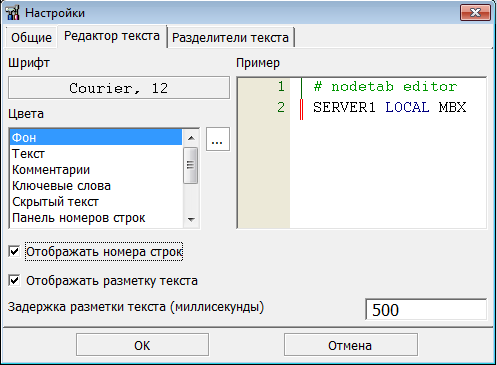
Task: Choose Комментарии in the colors list
Action: point(96,170)
